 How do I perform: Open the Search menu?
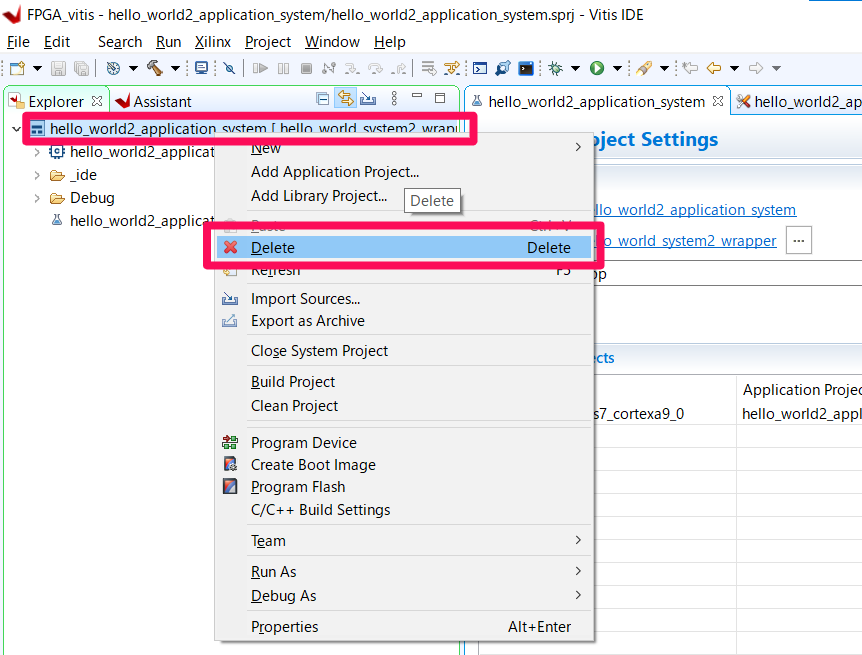(x=120, y=42)
